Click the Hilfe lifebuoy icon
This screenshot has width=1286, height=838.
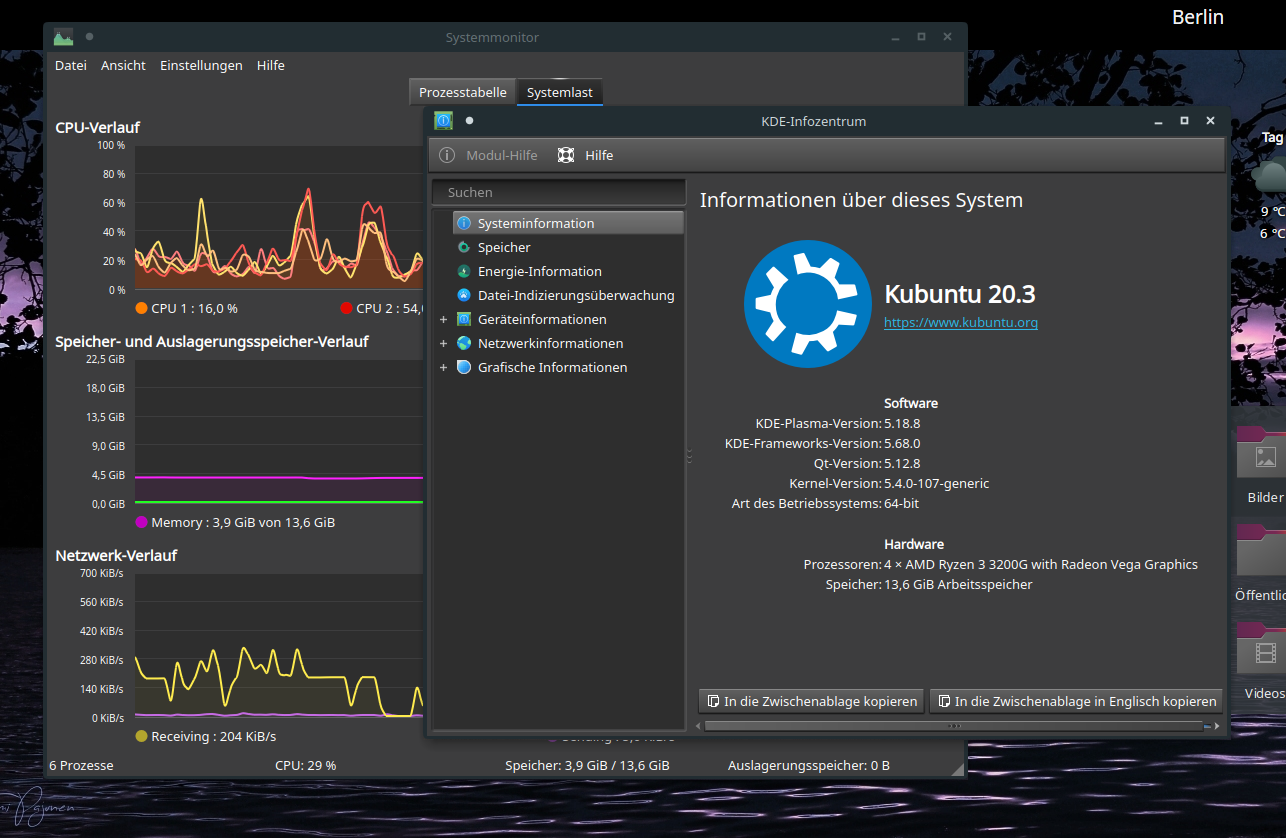point(566,155)
